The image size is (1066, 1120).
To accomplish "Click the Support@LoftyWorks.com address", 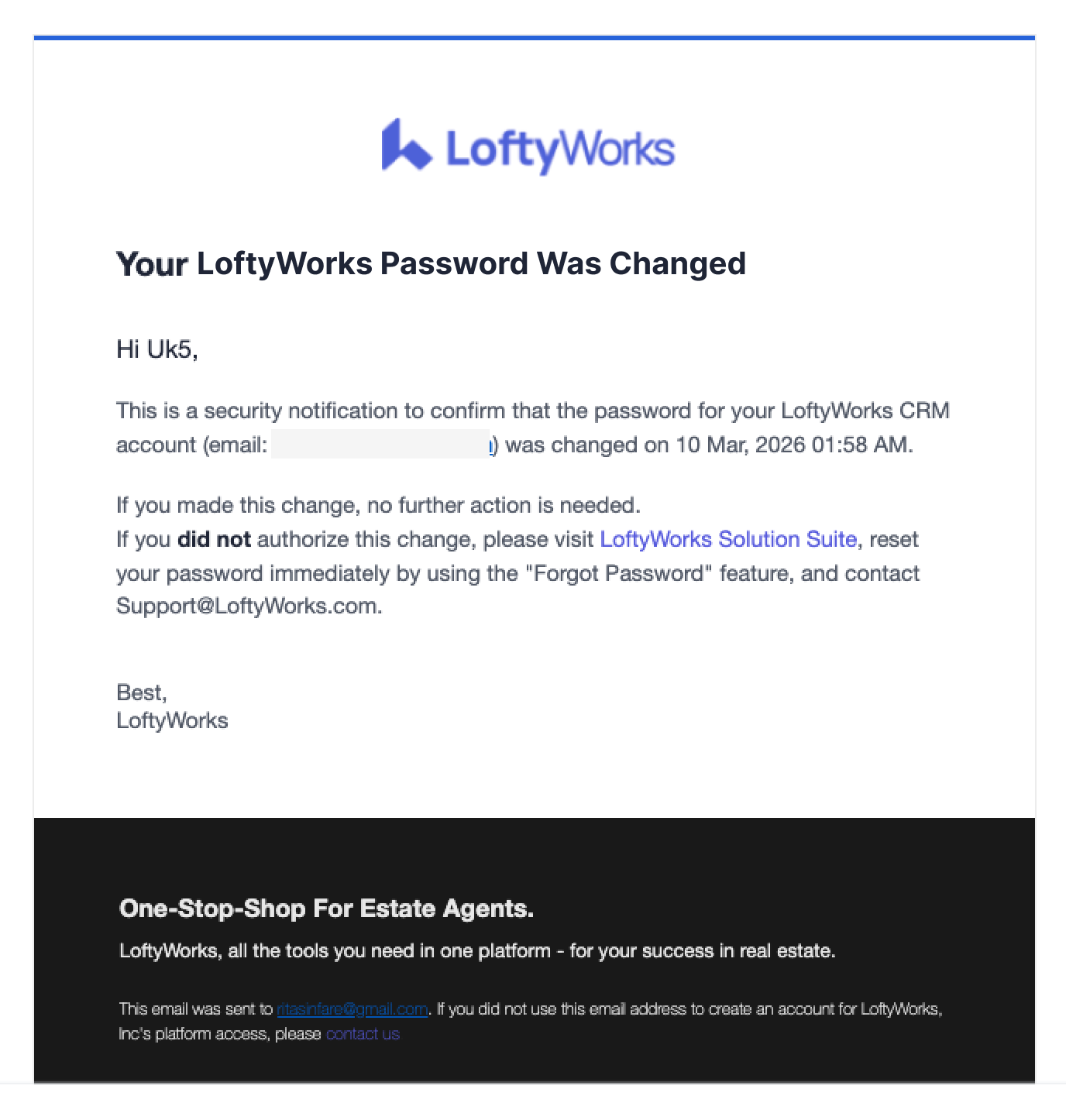I will tap(247, 606).
